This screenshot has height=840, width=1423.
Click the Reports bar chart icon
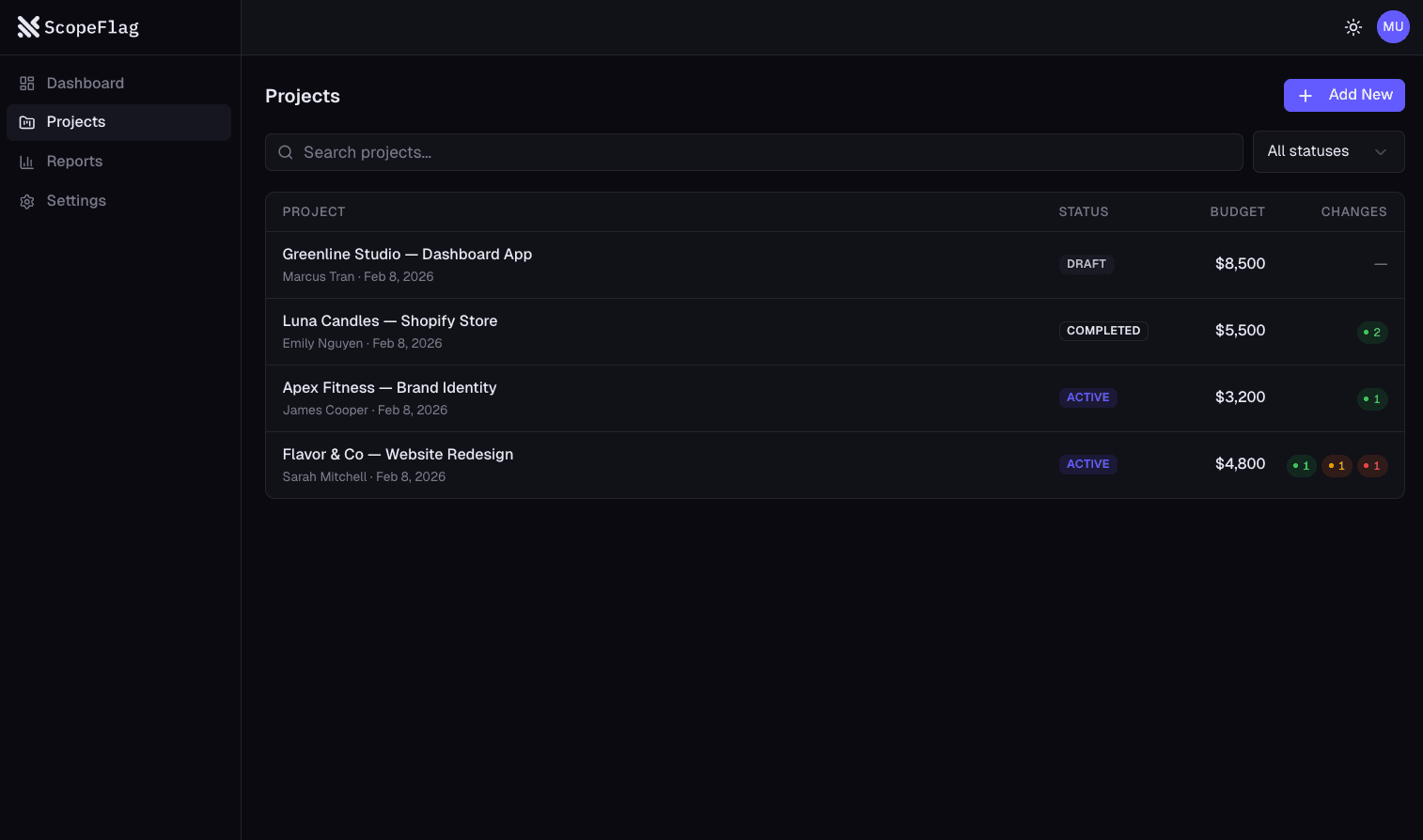pyautogui.click(x=27, y=162)
